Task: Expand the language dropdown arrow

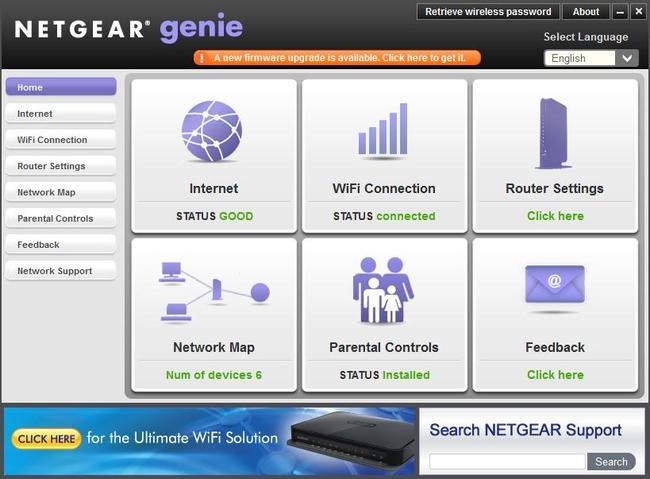Action: [x=627, y=58]
